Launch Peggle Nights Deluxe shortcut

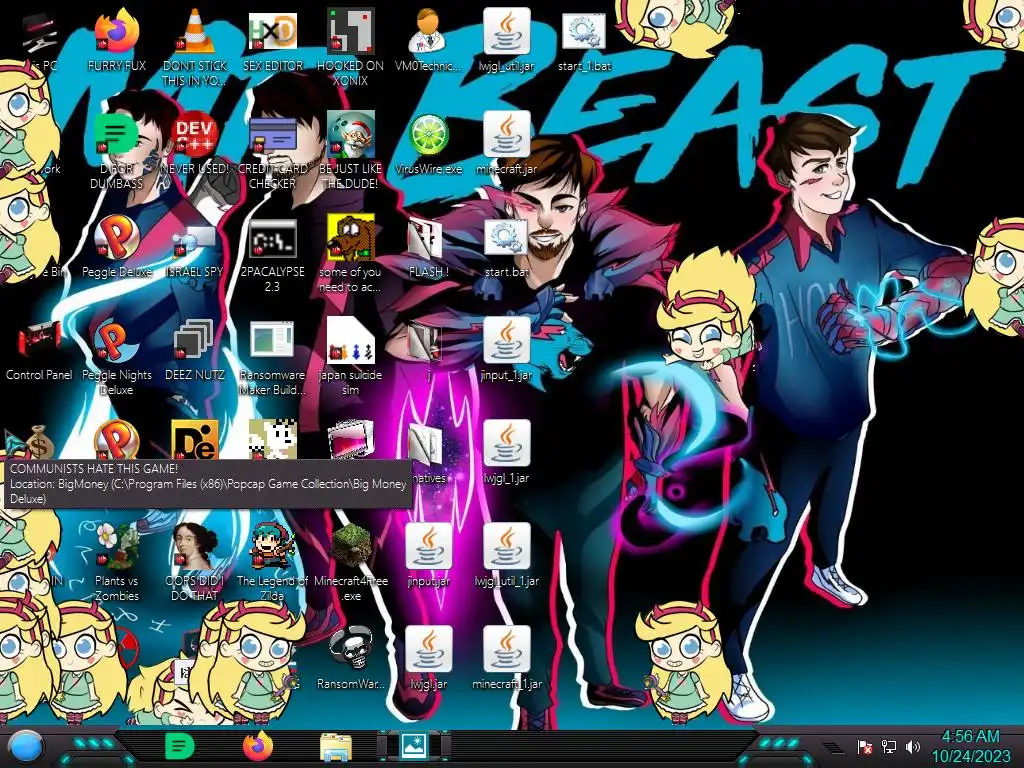[117, 342]
